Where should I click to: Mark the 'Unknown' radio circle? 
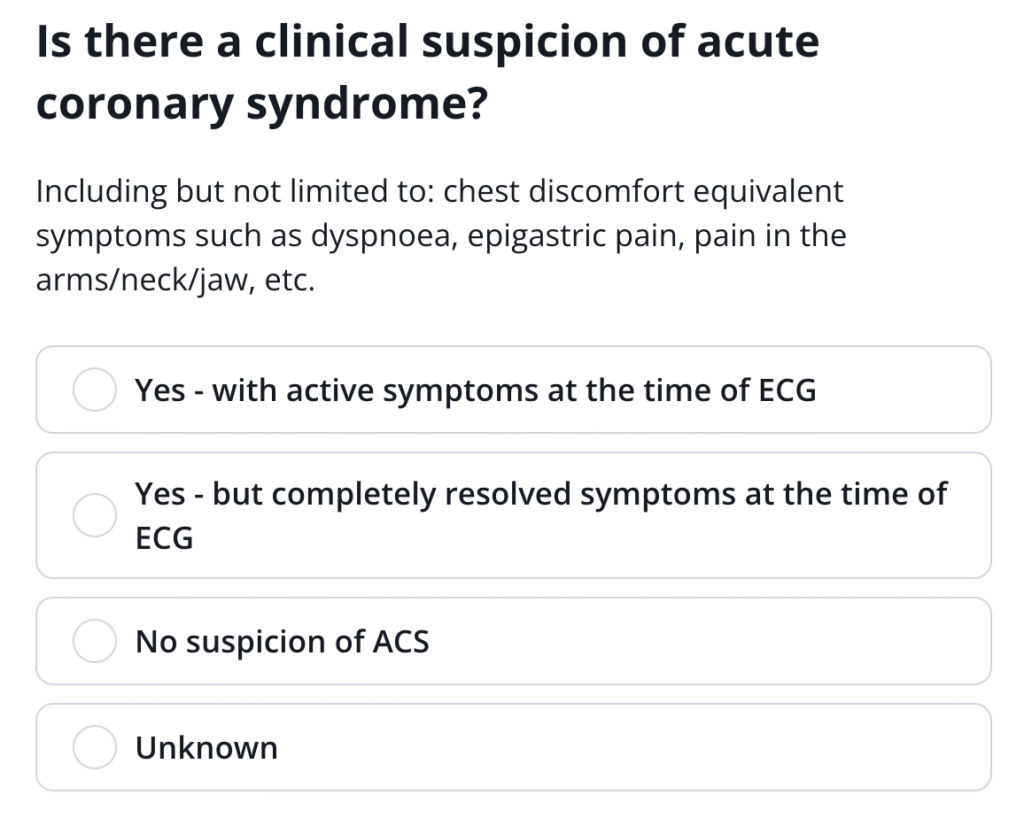[x=95, y=747]
